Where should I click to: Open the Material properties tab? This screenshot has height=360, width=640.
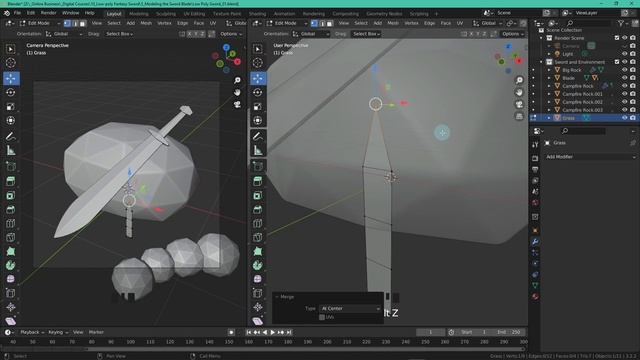click(x=535, y=296)
